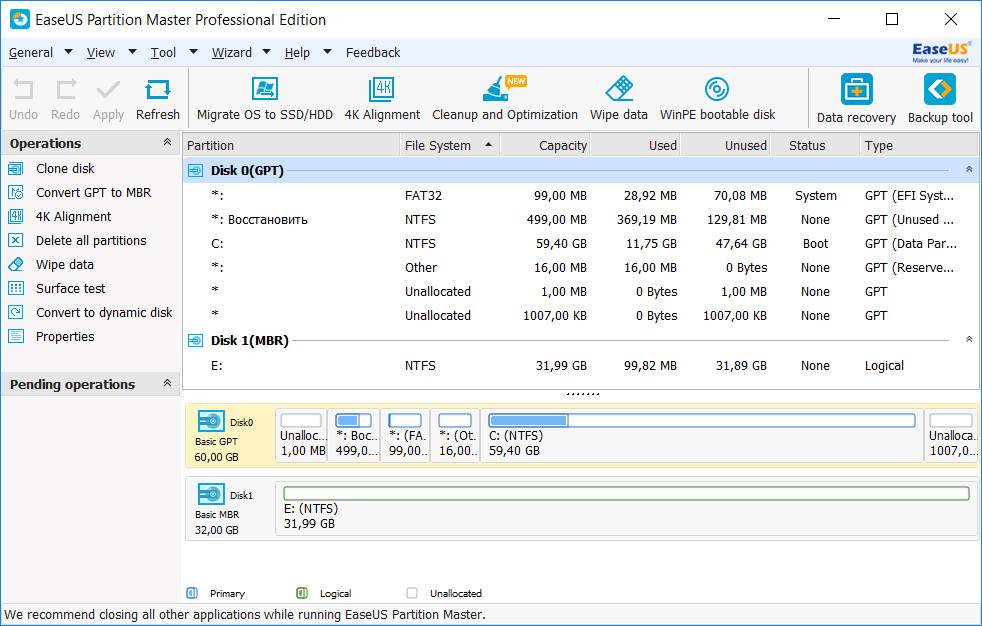
Task: Select the FAT32 EFI system partition row
Action: 580,195
